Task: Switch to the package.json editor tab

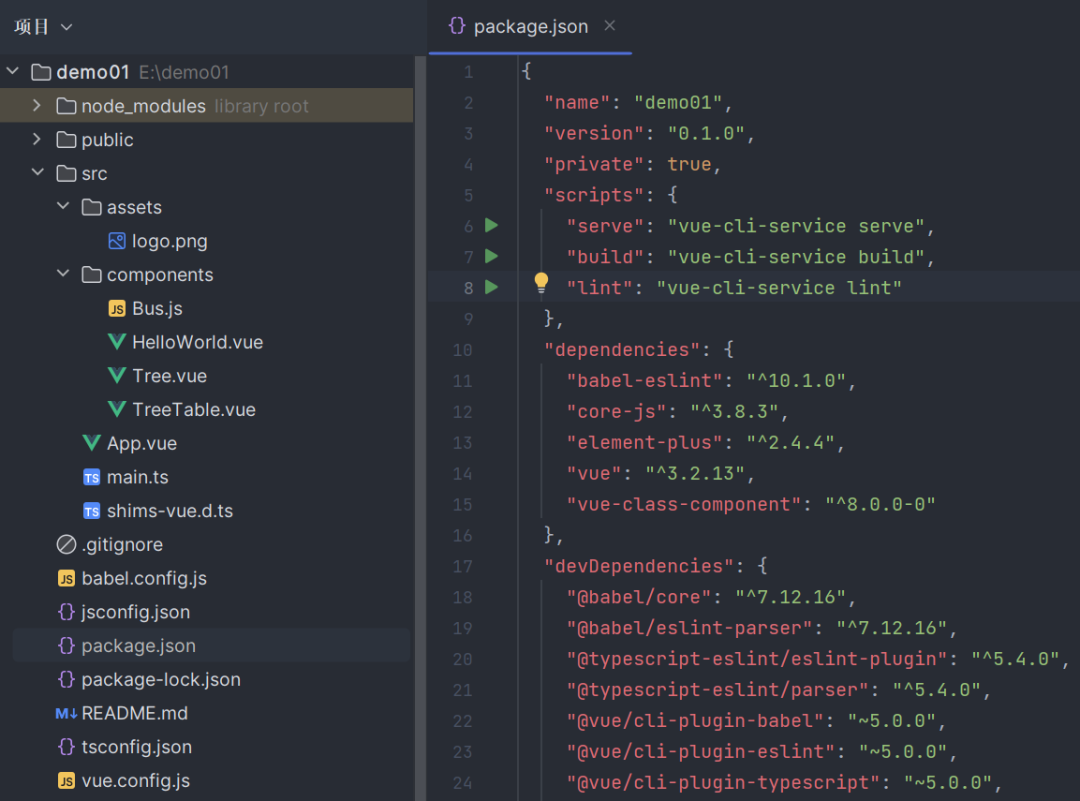Action: coord(530,27)
